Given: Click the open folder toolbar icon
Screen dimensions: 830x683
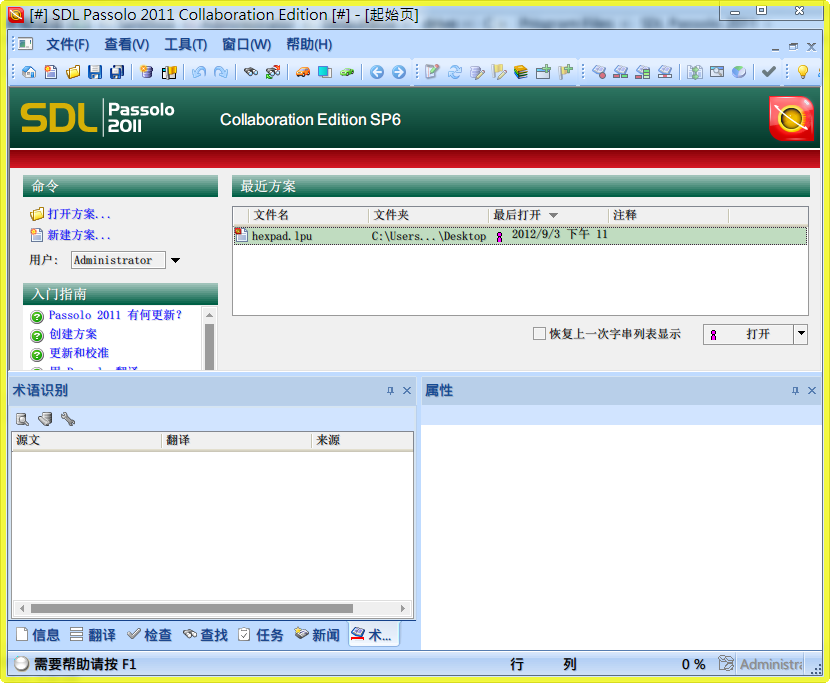Looking at the screenshot, I should click(73, 72).
